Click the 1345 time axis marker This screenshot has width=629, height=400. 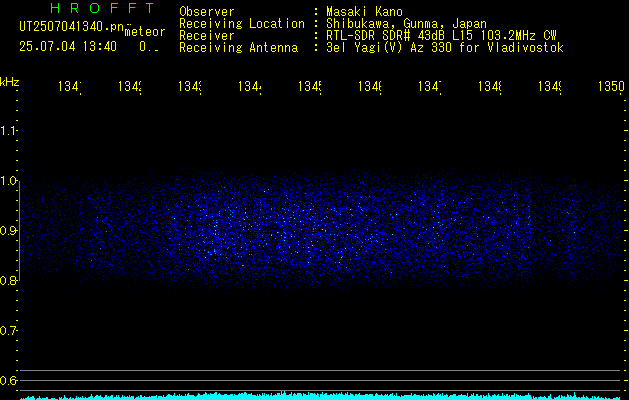[310, 87]
